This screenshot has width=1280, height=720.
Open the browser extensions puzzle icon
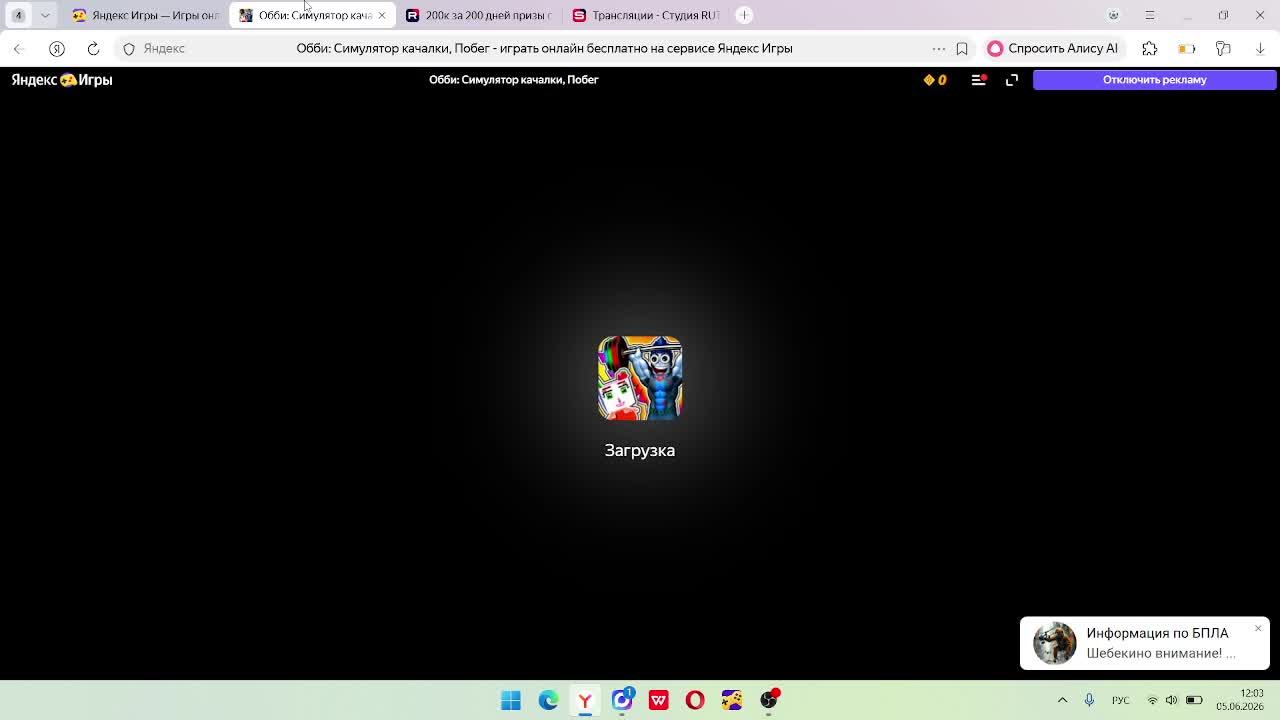[1149, 48]
